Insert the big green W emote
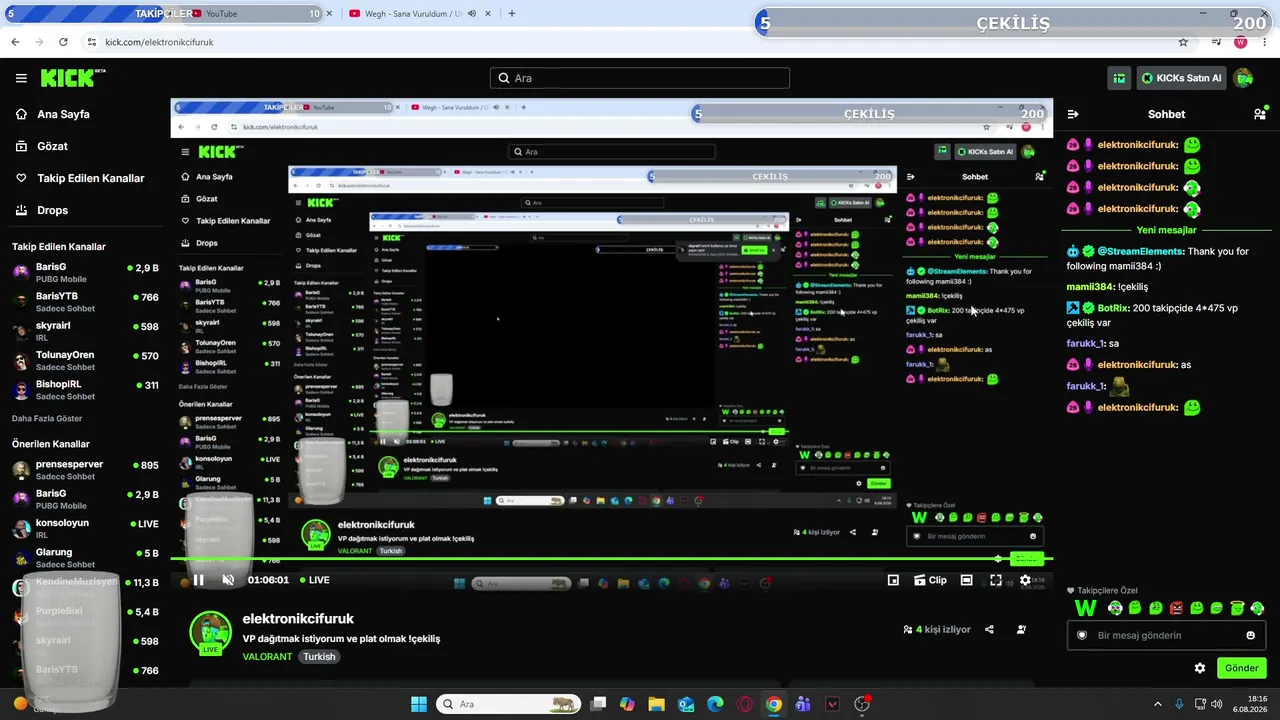Image resolution: width=1280 pixels, height=720 pixels. coord(1086,608)
